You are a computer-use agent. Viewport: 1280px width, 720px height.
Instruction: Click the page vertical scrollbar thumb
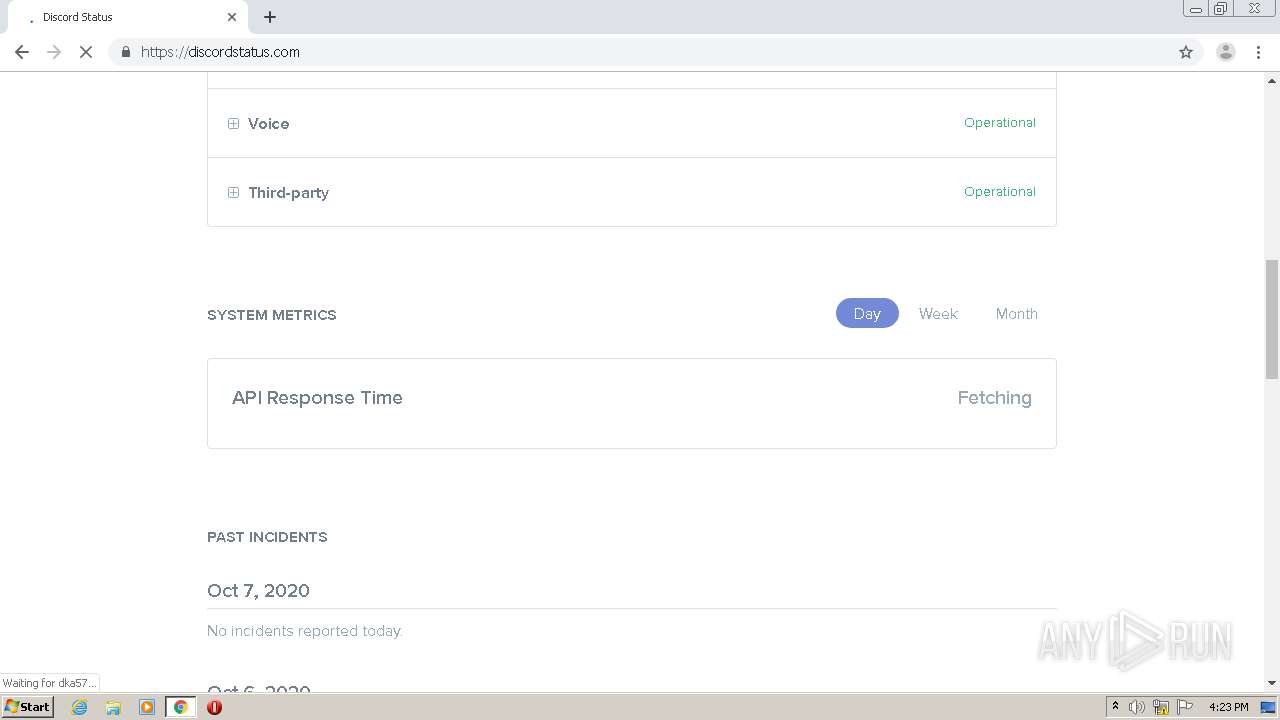coord(1271,319)
